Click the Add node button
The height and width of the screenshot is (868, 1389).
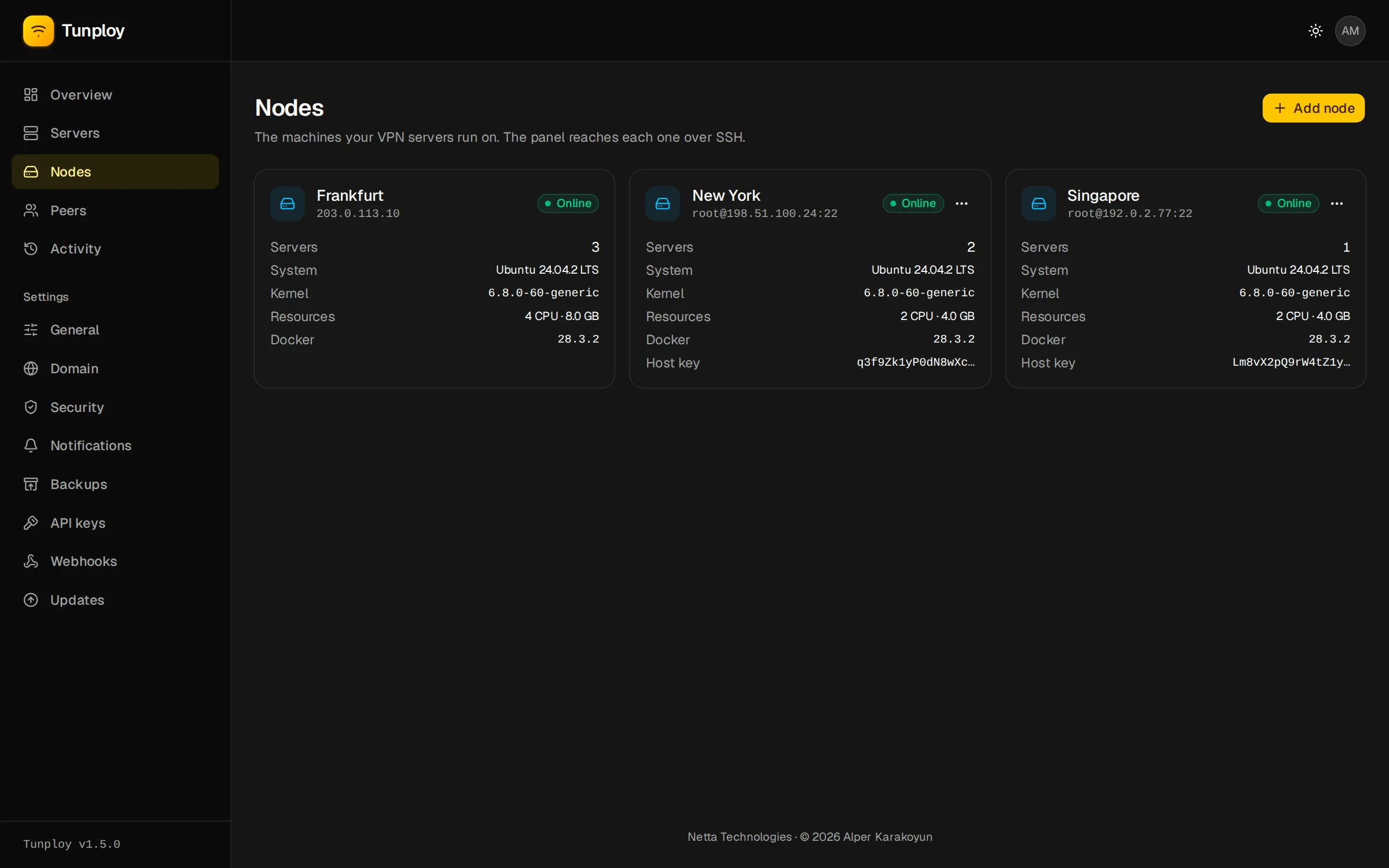(x=1313, y=108)
